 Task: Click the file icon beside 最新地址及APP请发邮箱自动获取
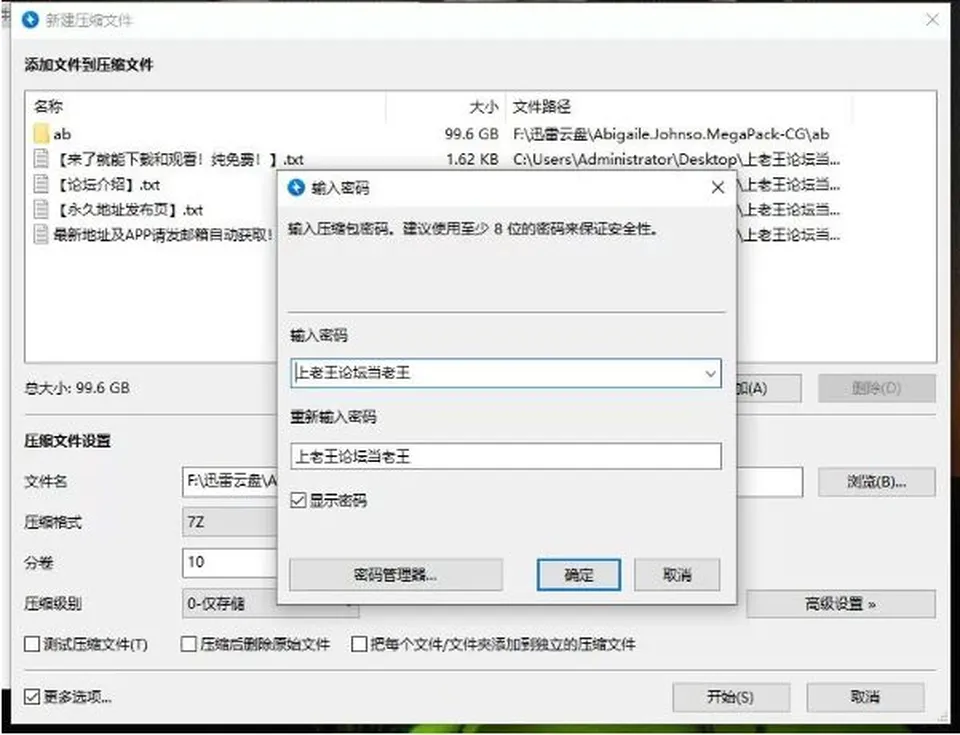[x=41, y=235]
